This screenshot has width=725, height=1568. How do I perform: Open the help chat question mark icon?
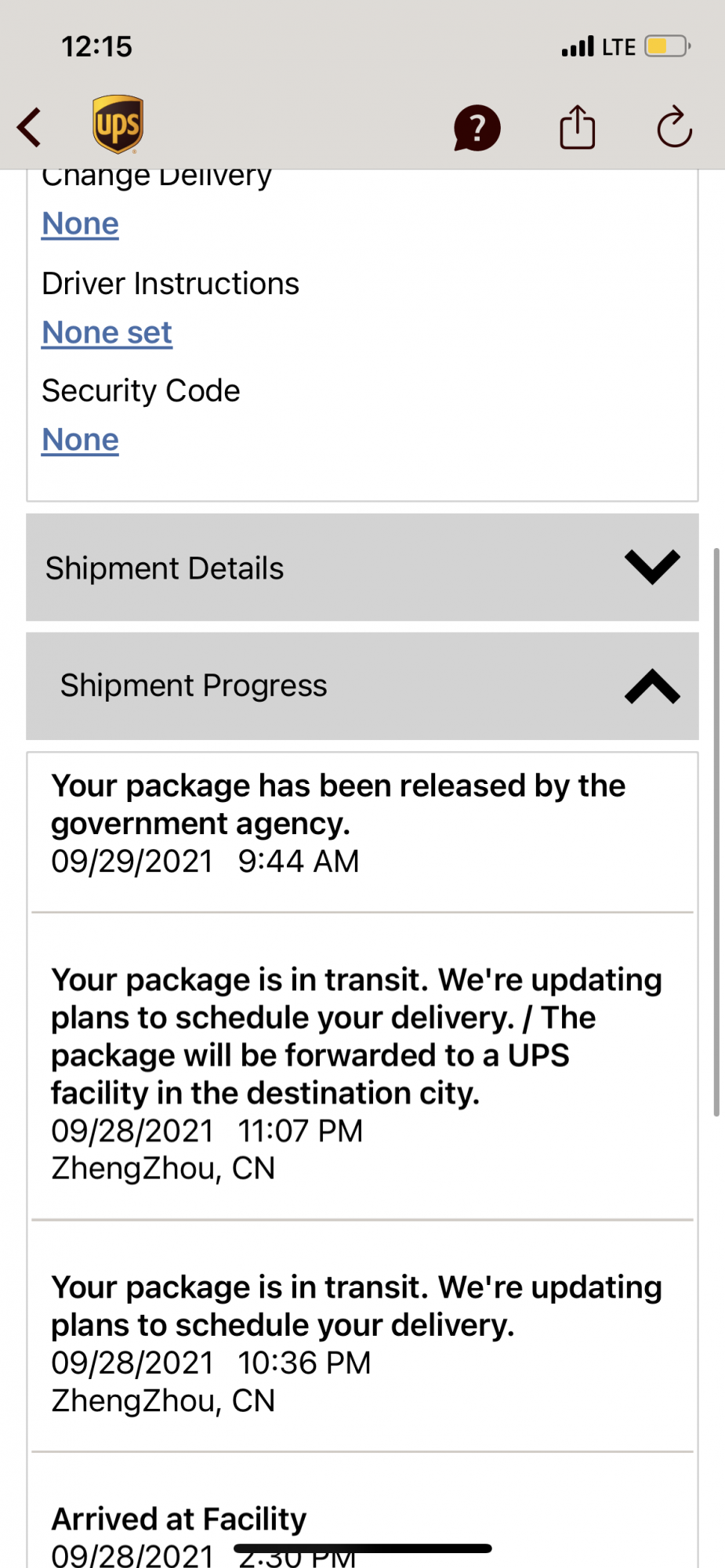477,128
